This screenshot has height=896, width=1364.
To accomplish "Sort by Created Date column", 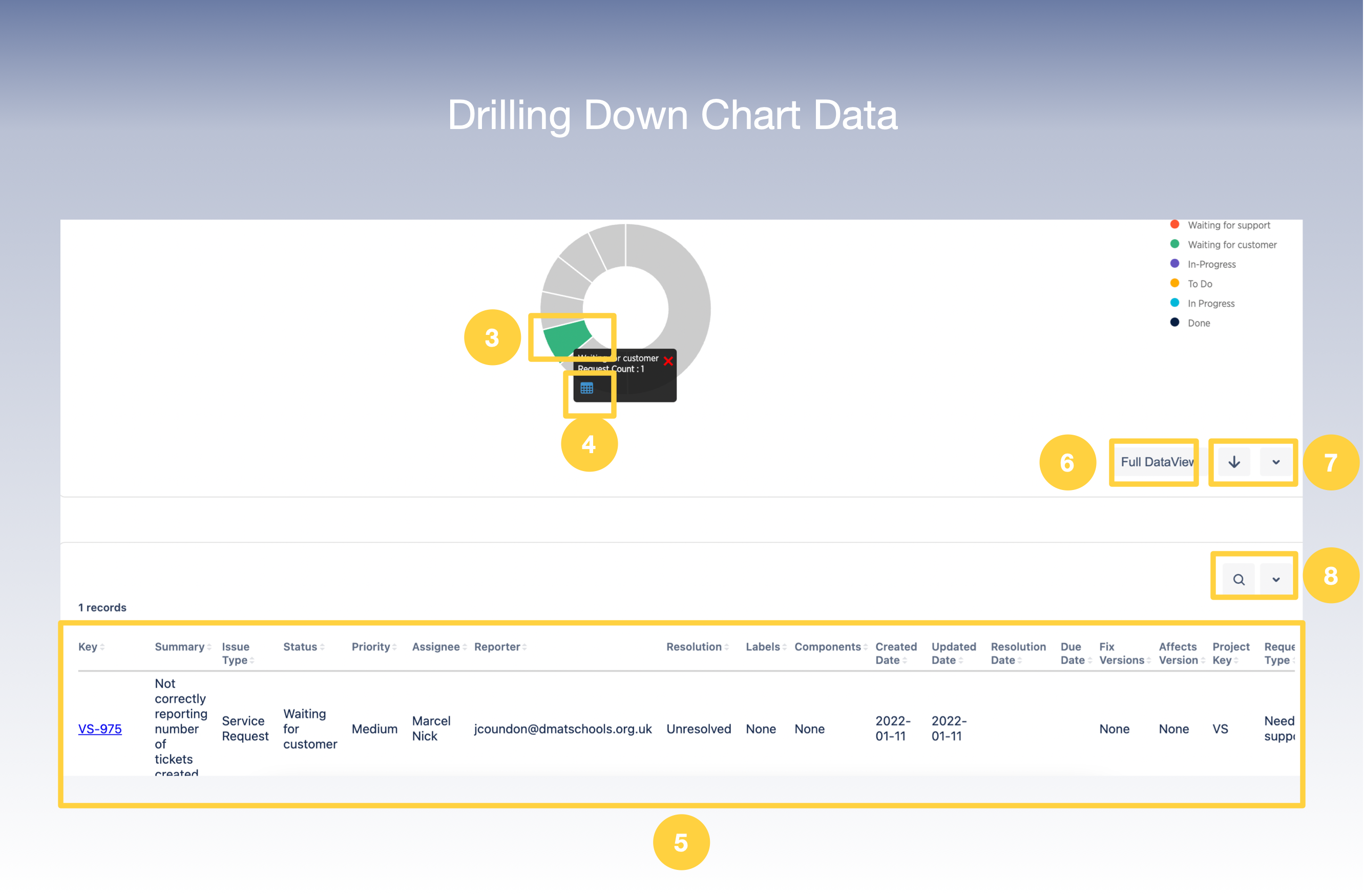I will pos(895,653).
